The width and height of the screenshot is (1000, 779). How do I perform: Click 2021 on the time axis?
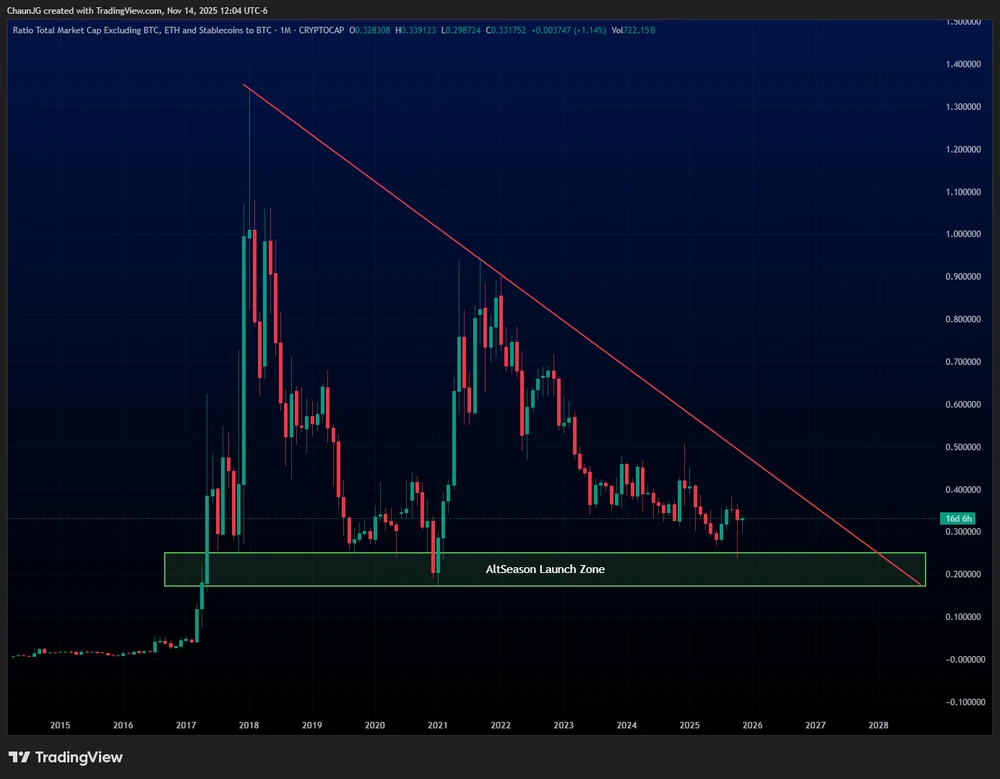click(437, 724)
